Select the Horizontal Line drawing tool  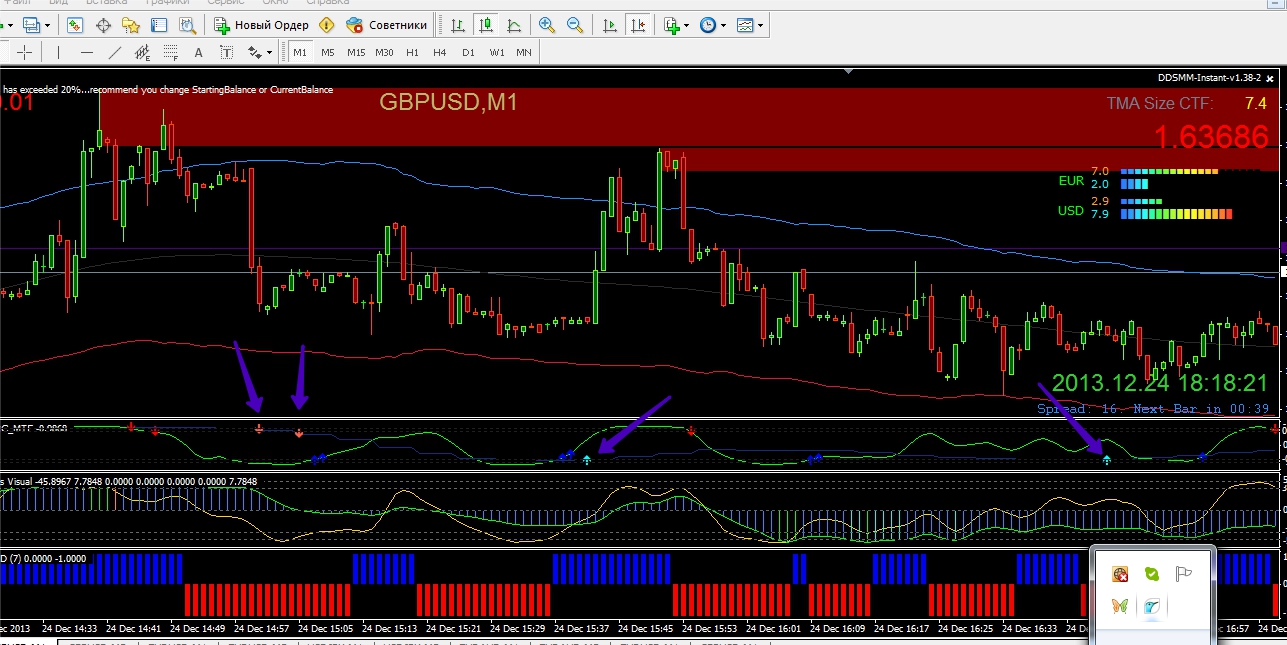[x=87, y=52]
